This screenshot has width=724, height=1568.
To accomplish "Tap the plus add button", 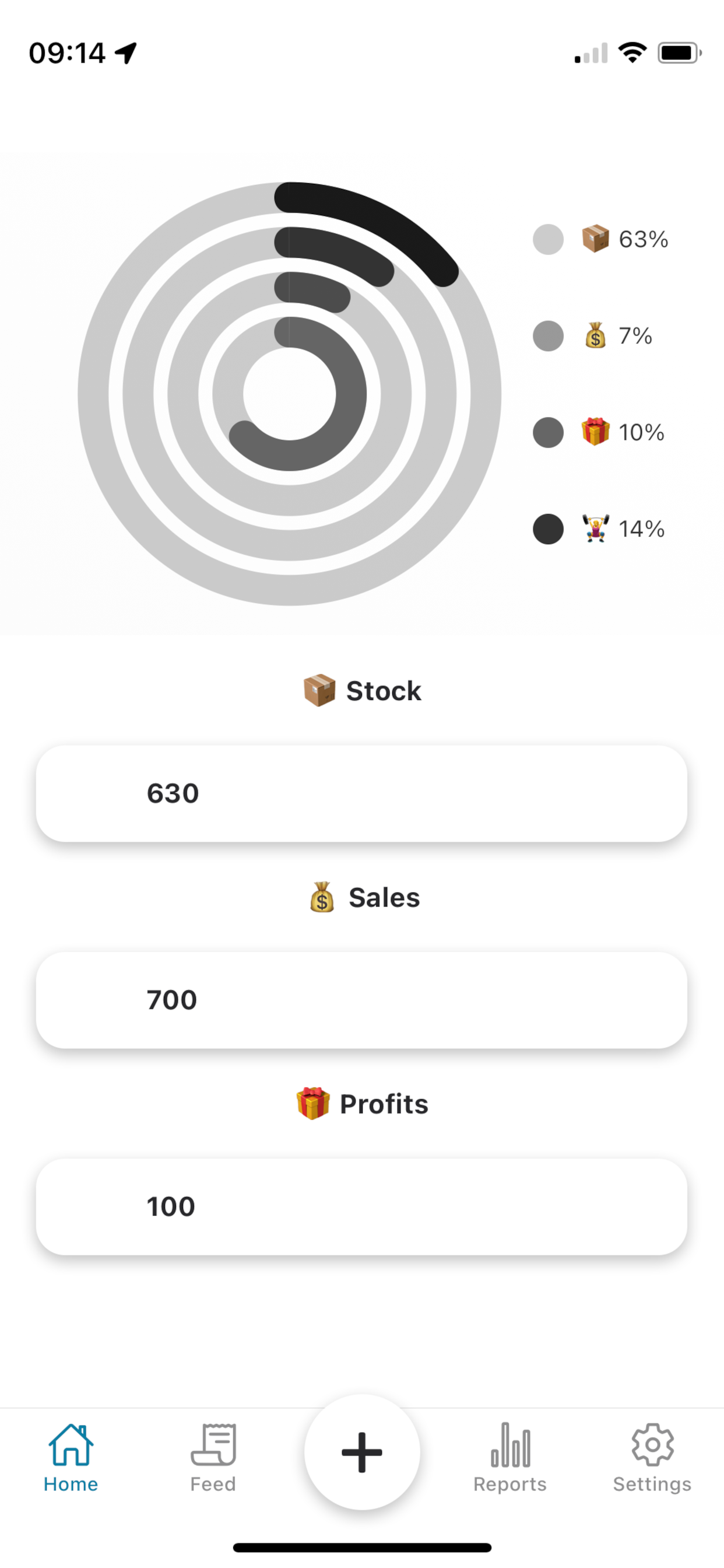I will (362, 1452).
